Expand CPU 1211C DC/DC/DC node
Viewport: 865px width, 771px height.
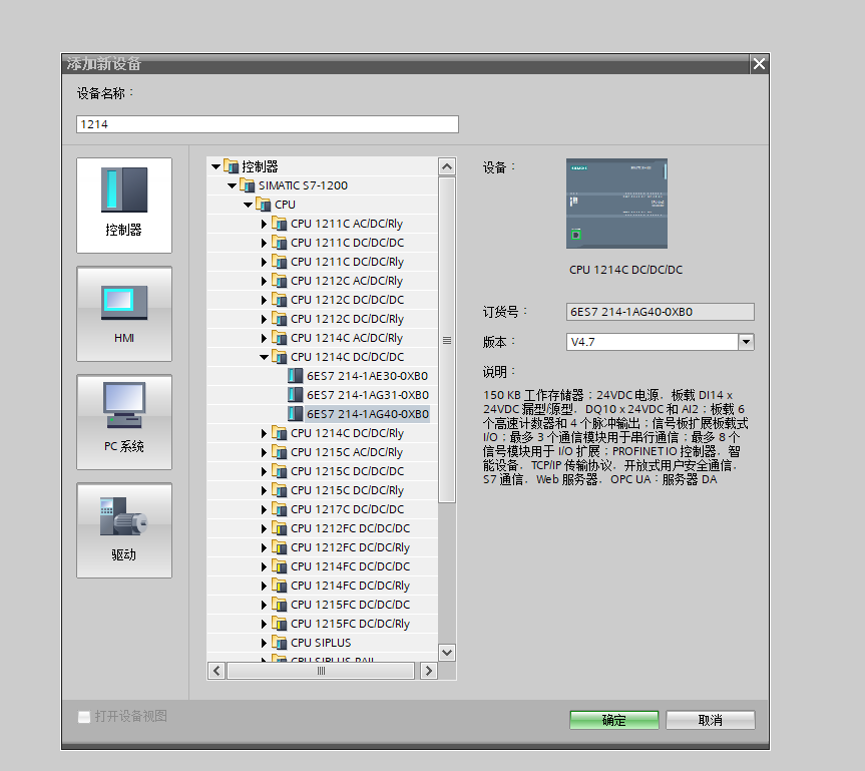(x=264, y=243)
